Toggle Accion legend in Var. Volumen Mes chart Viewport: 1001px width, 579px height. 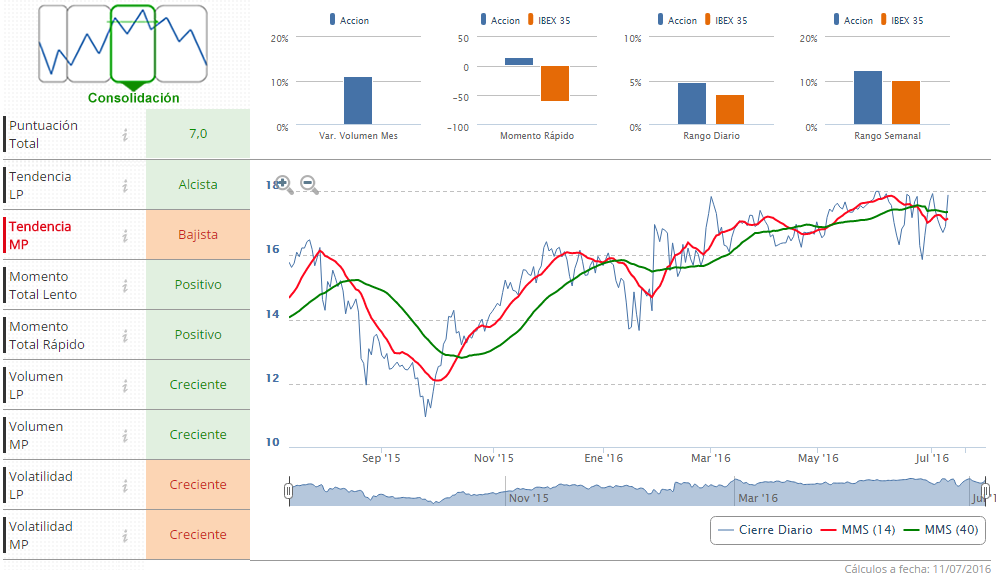348,20
